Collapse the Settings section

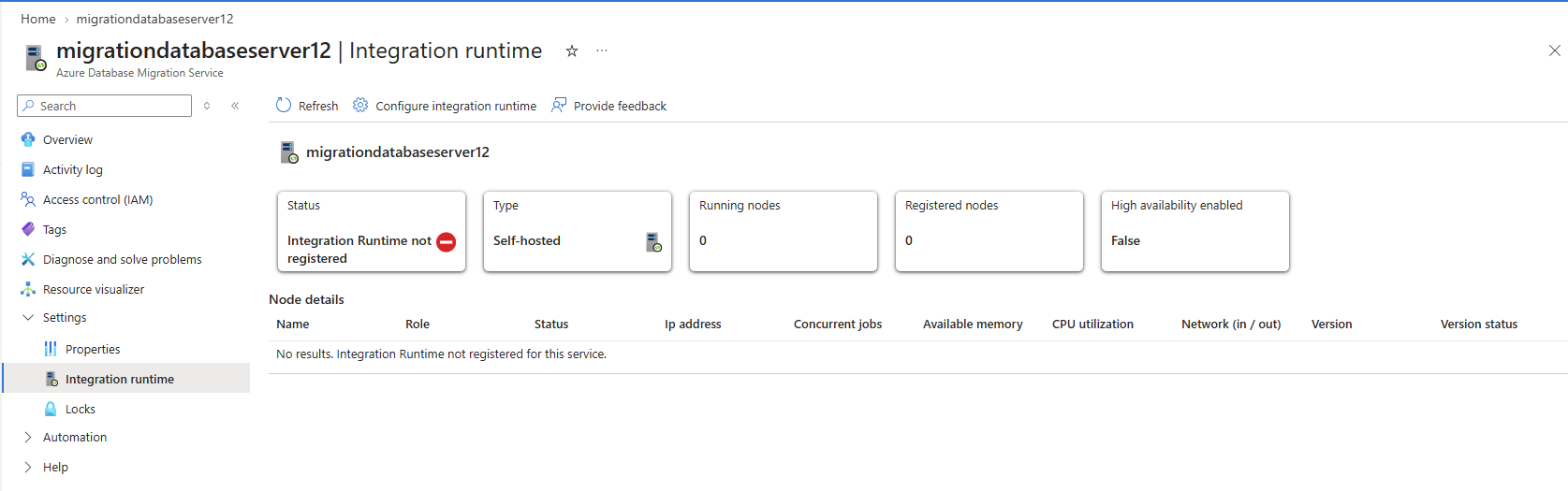28,317
